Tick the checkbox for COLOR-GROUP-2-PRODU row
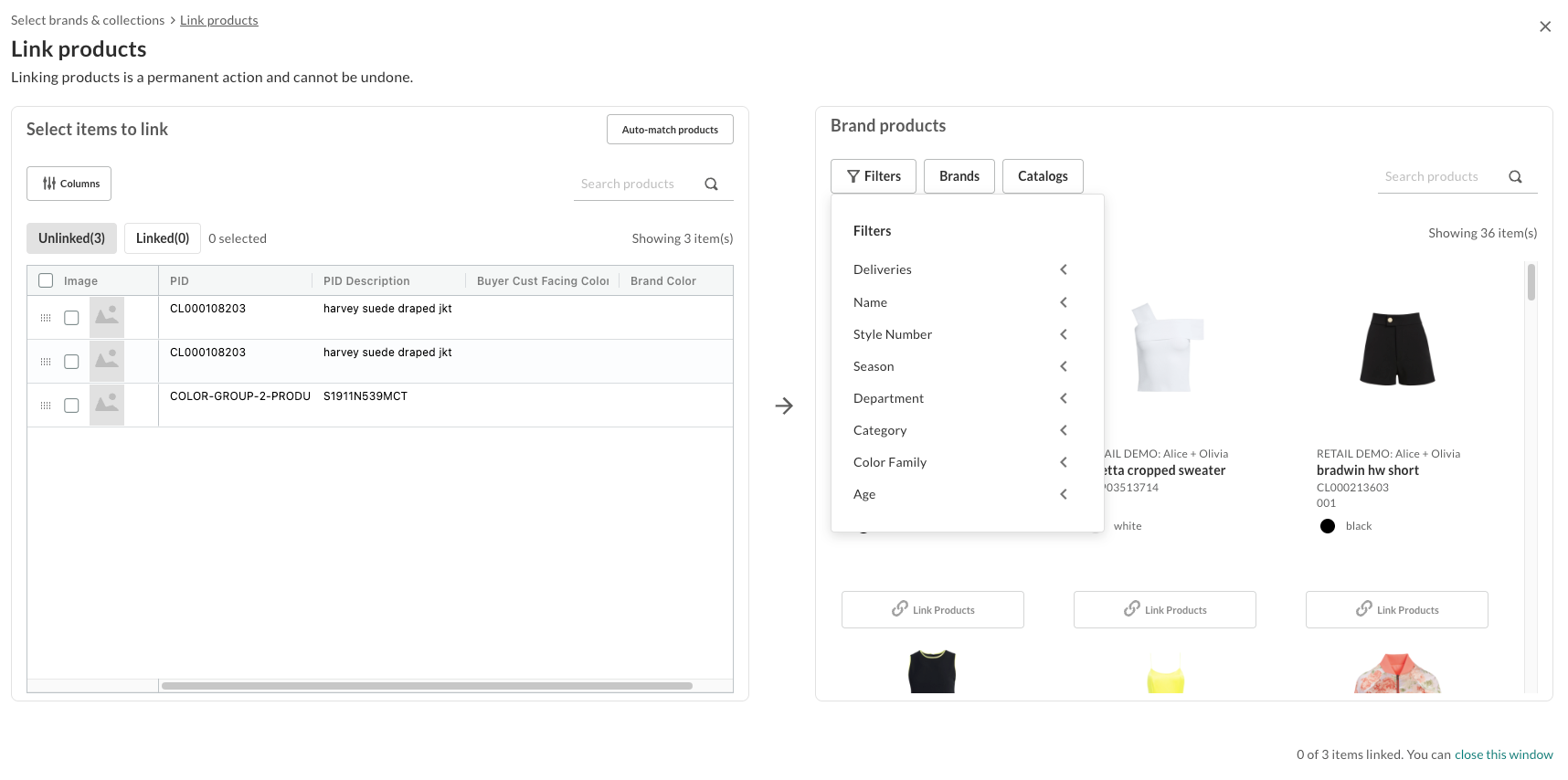Viewport: 1568px width, 780px height. pos(71,406)
